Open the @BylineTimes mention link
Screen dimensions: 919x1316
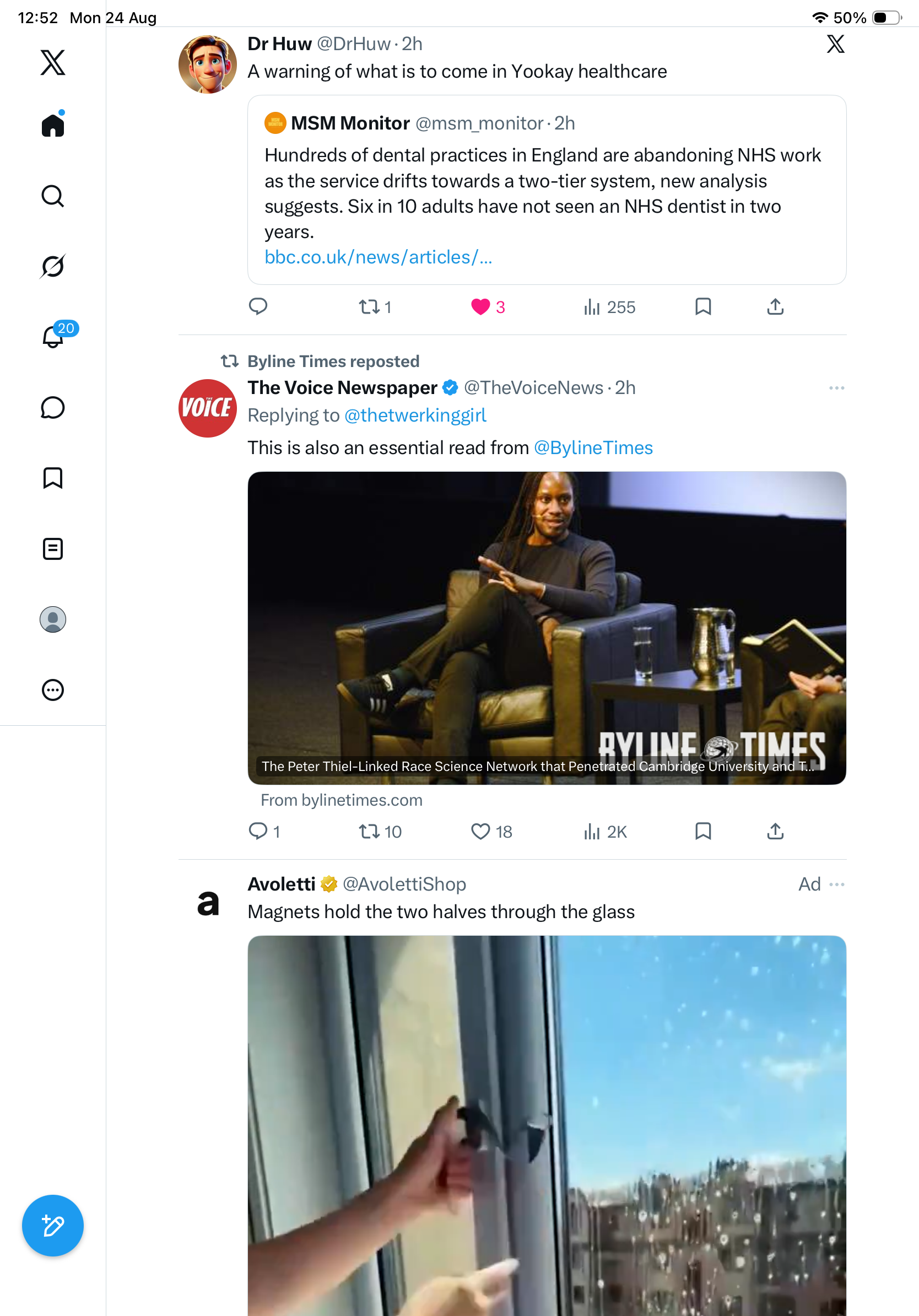coord(593,447)
